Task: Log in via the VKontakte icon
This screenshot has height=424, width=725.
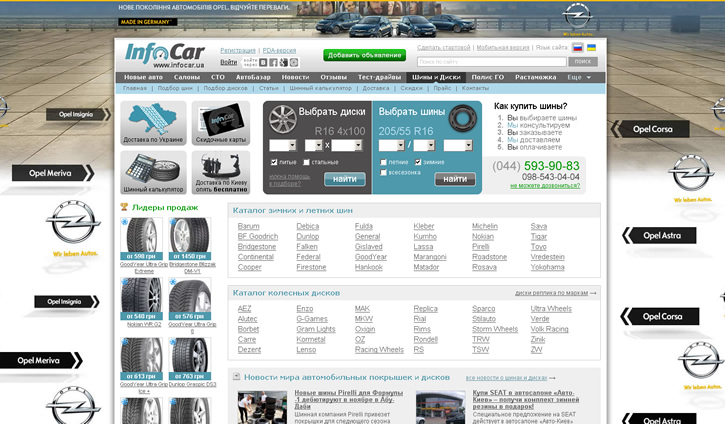Action: pos(263,62)
